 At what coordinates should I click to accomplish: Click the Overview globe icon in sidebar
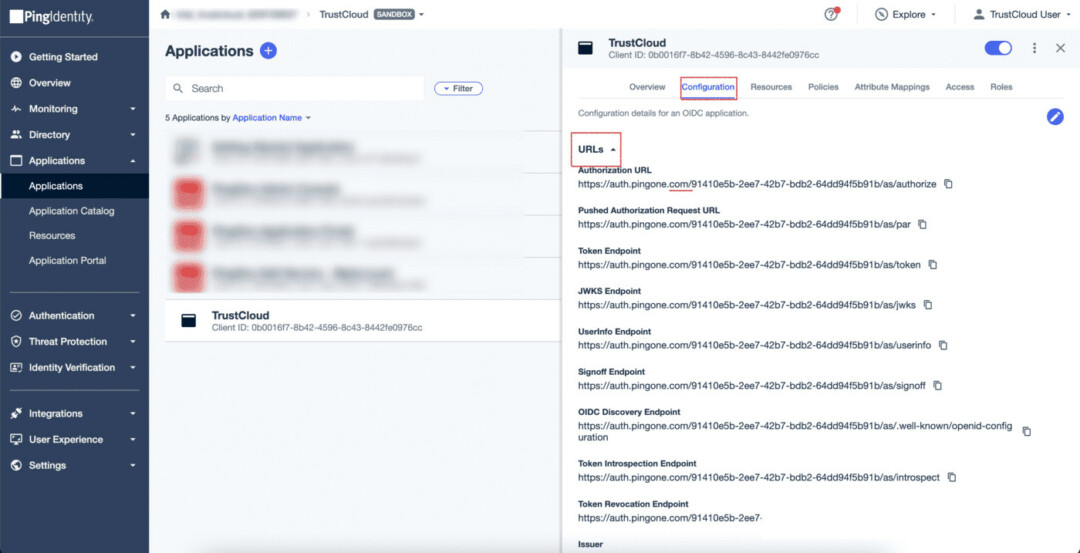[17, 83]
